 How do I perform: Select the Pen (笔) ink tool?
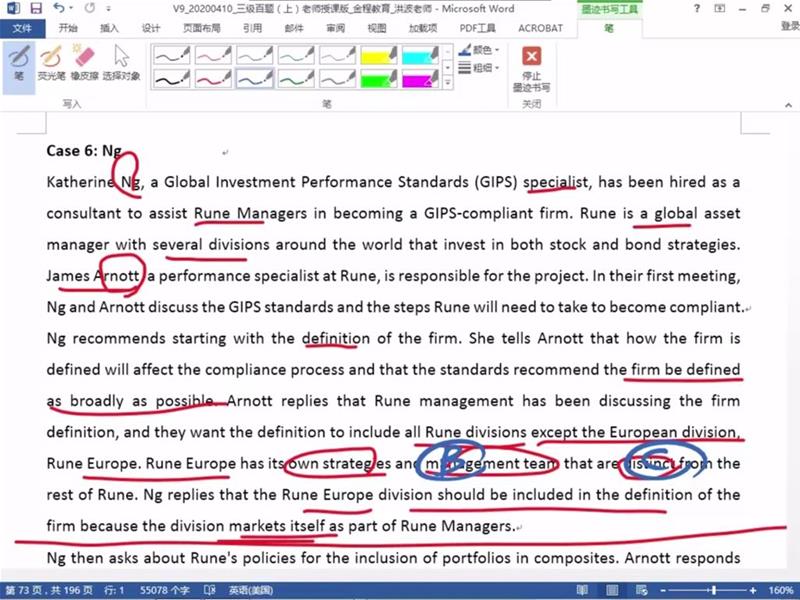(18, 62)
